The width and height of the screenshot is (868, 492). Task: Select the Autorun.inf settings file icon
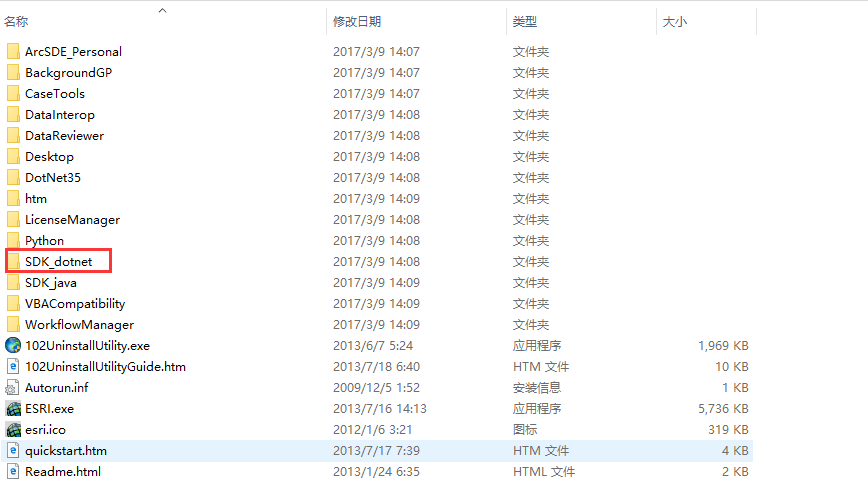pyautogui.click(x=13, y=388)
